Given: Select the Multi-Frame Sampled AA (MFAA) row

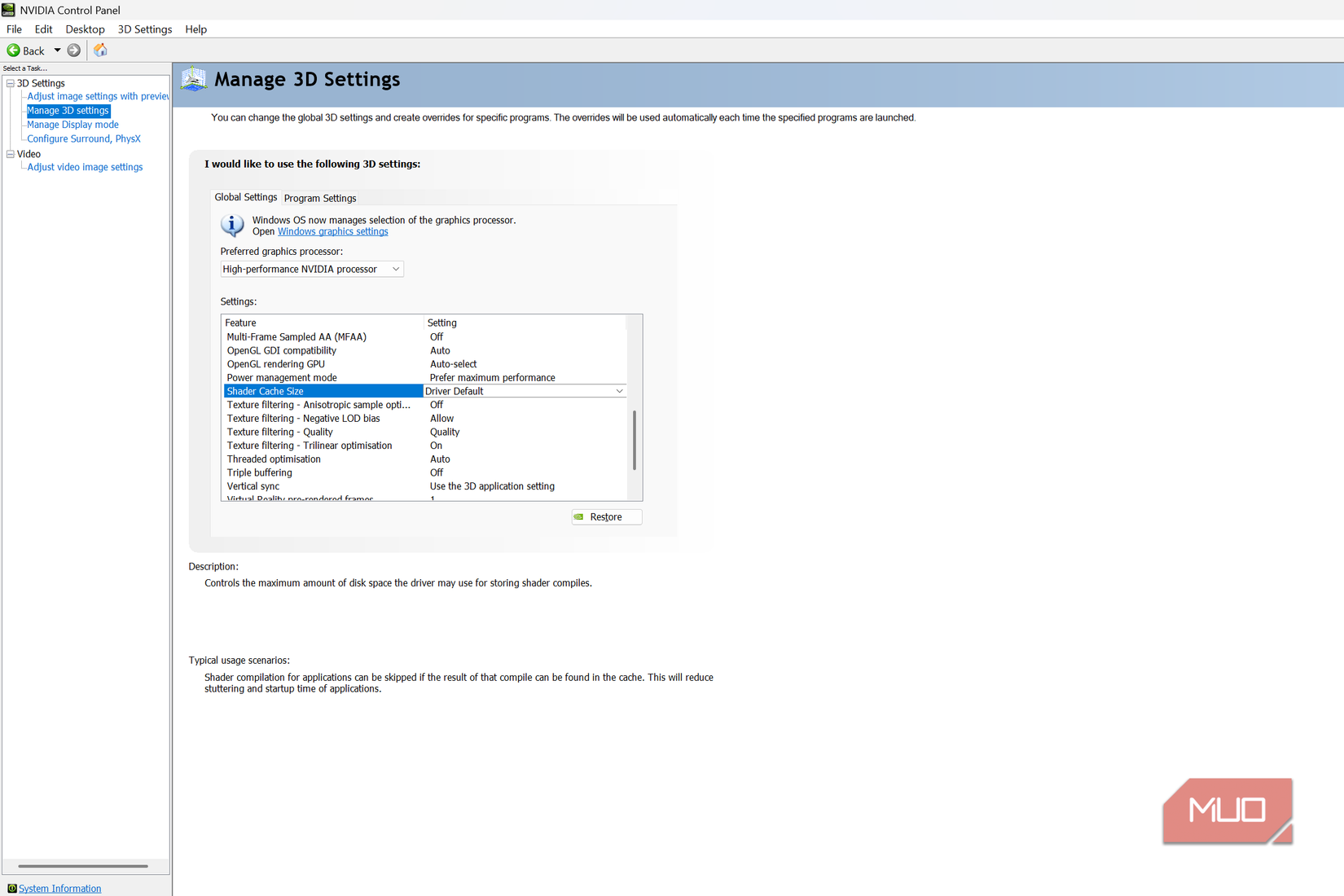Looking at the screenshot, I should click(x=424, y=337).
